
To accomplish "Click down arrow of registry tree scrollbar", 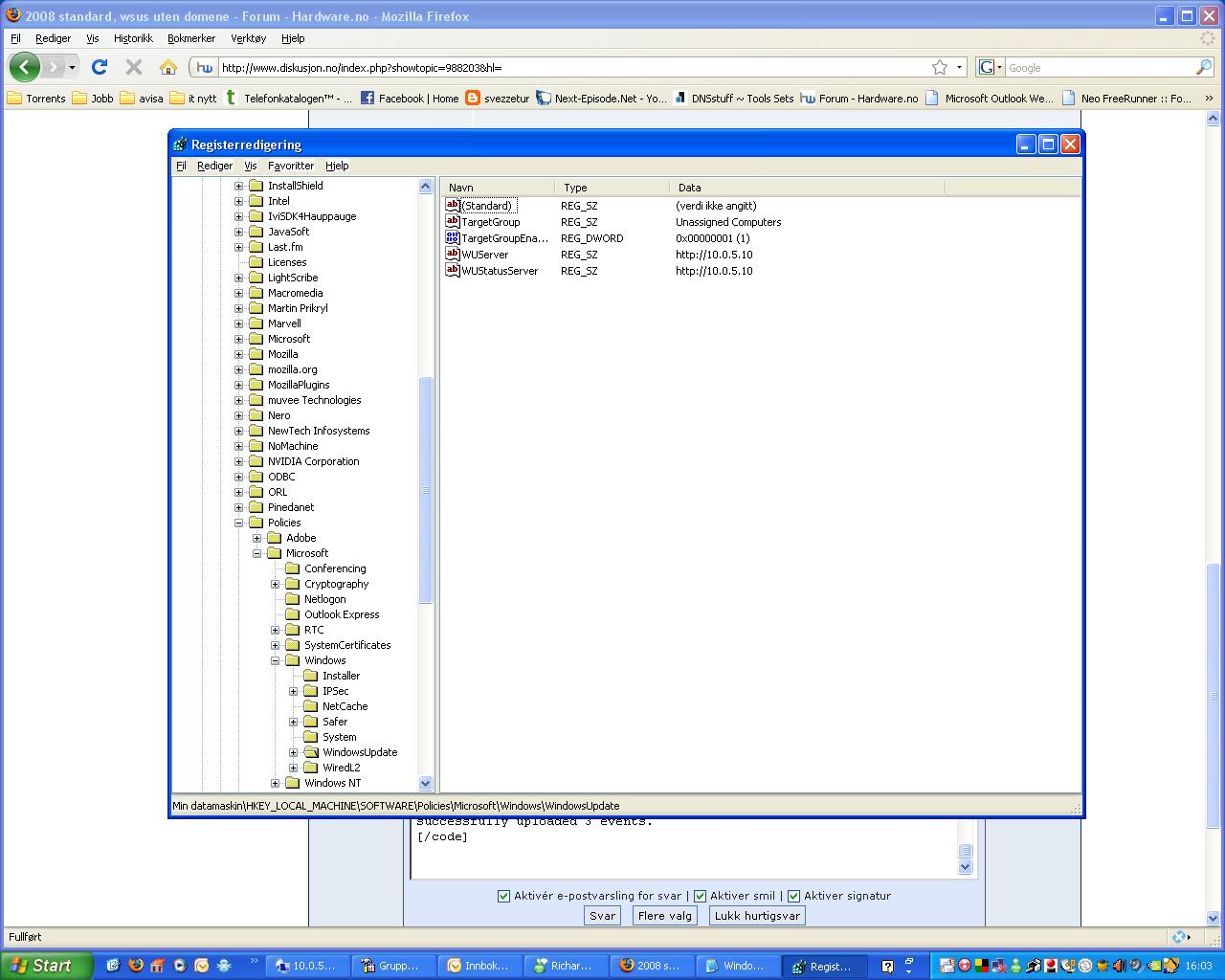I will pos(426,784).
